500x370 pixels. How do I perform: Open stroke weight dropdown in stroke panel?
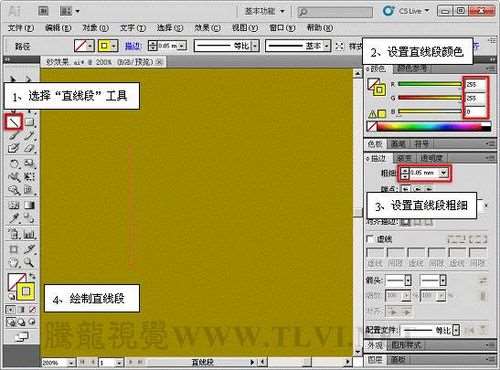tap(443, 173)
